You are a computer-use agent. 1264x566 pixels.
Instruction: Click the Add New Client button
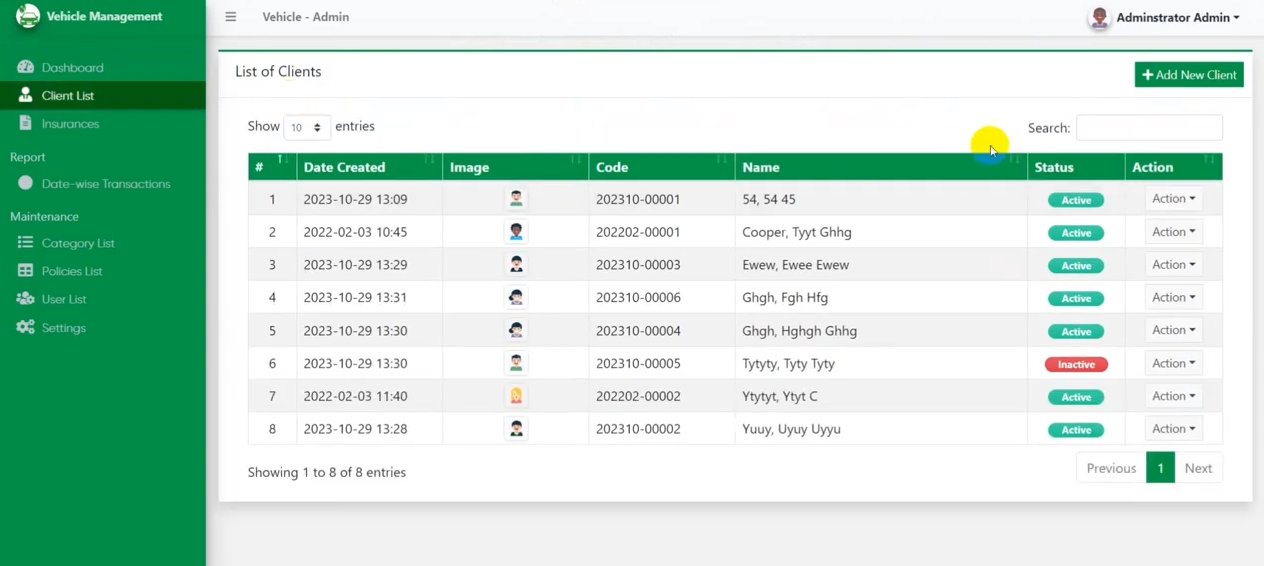[x=1188, y=75]
